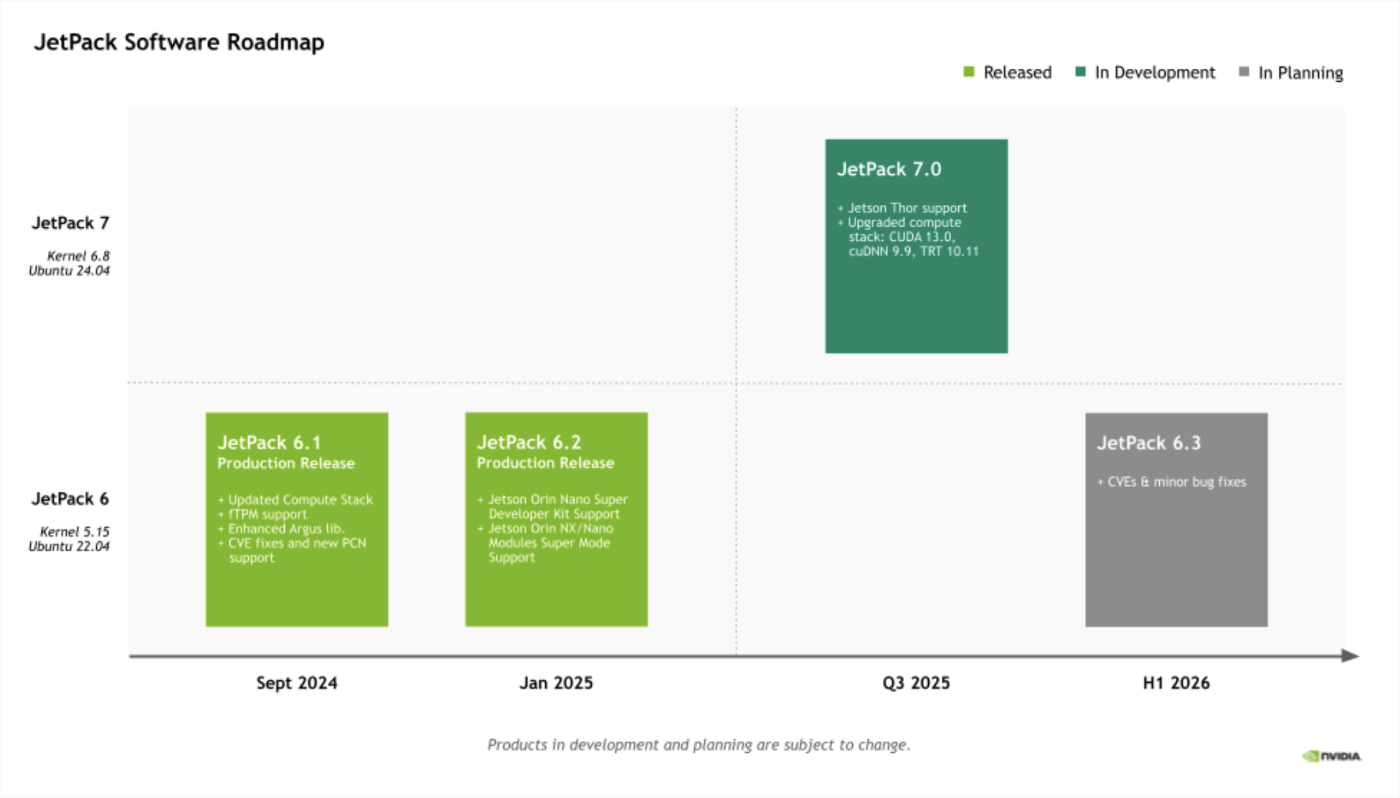Click Production Release under JetPack 6.1
Viewport: 1400px width, 798px height.
pos(286,463)
